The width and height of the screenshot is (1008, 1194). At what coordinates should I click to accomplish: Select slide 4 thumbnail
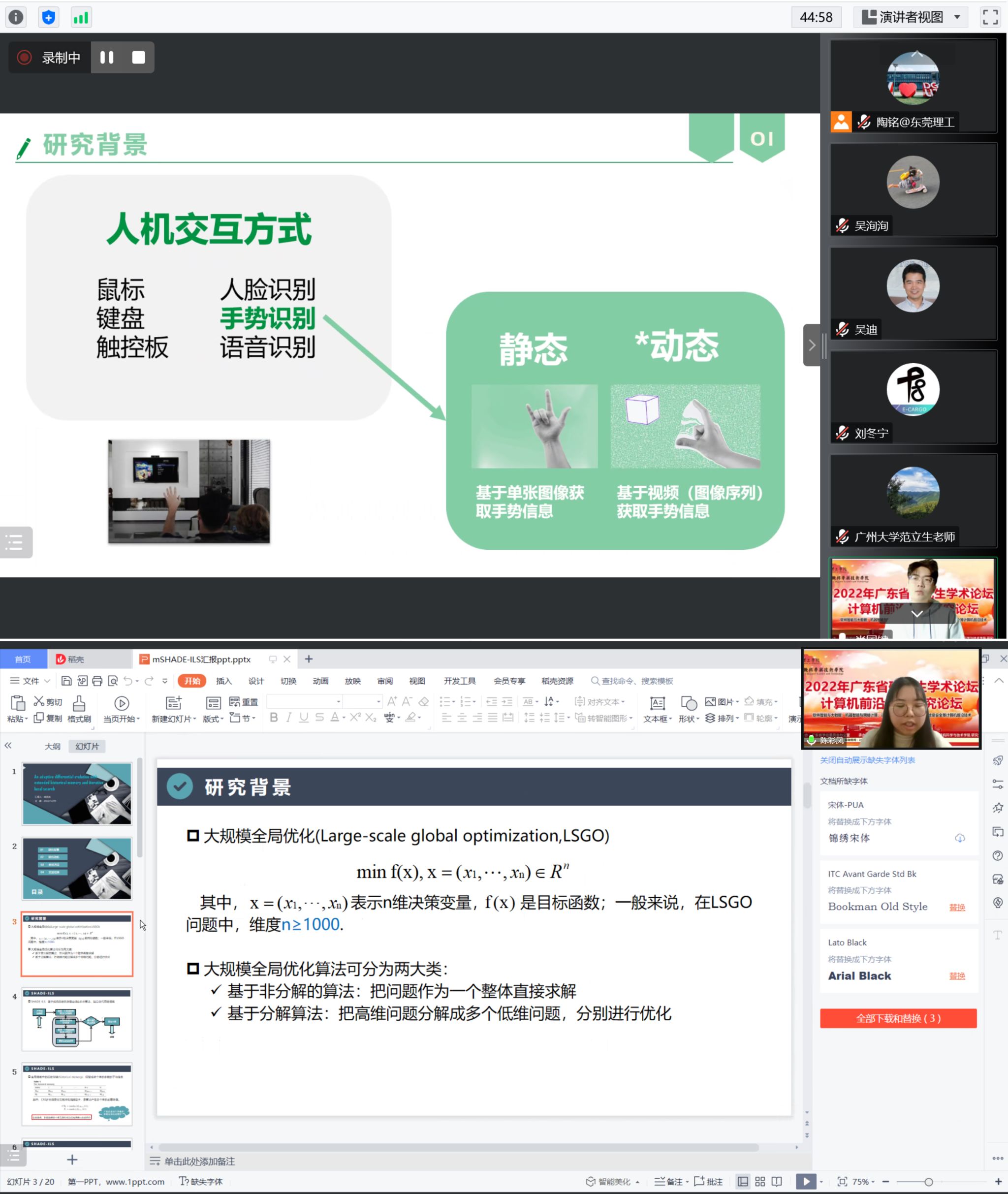coord(77,1019)
